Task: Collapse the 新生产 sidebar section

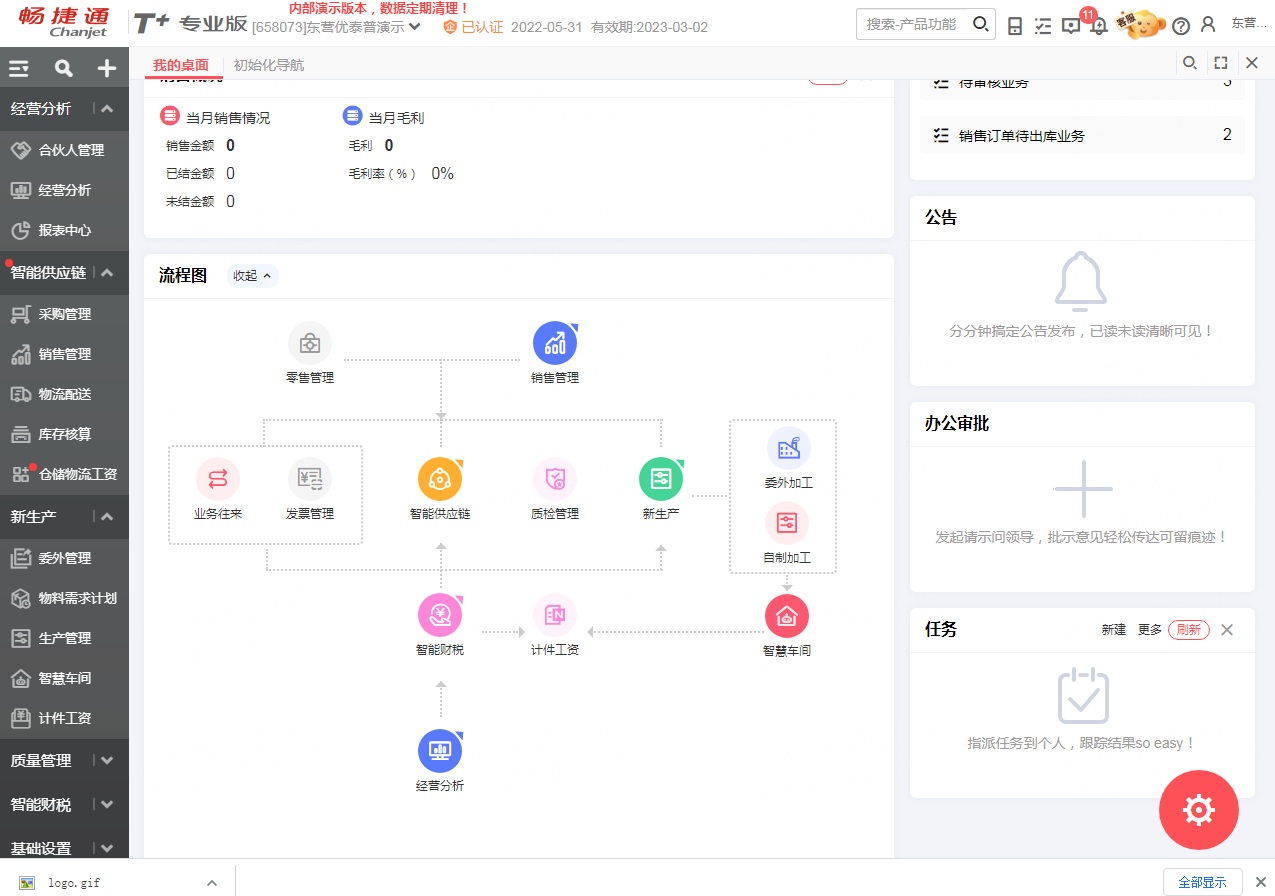Action: pyautogui.click(x=107, y=517)
